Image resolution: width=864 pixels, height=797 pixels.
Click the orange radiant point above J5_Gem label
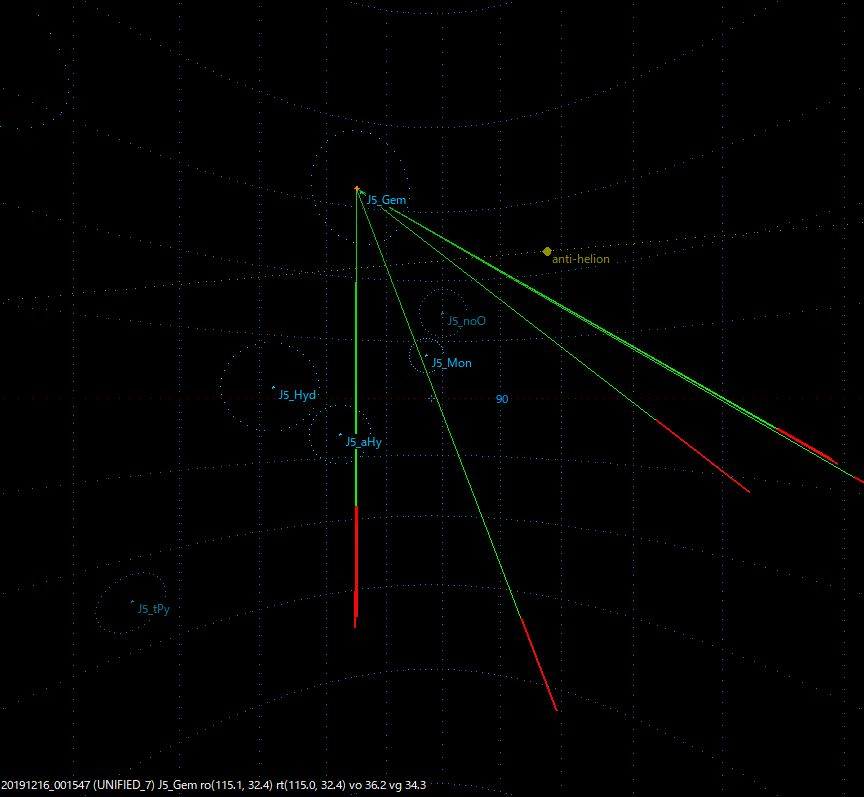point(358,188)
